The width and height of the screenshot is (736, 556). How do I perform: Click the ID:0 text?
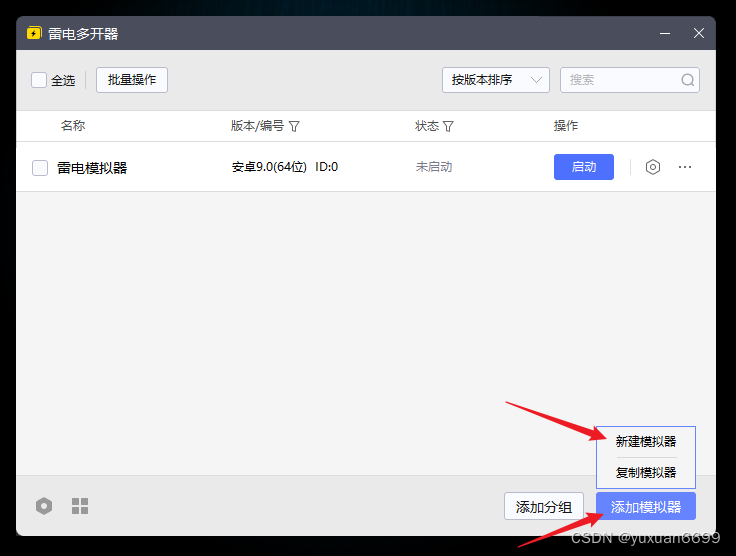point(326,167)
